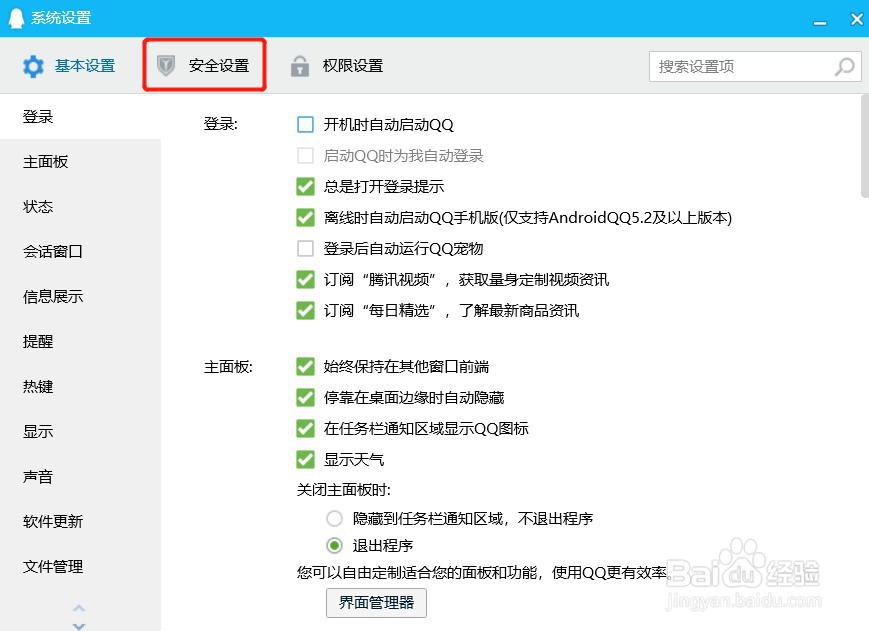
Task: Go to 提醒 sidebar section
Action: click(80, 341)
